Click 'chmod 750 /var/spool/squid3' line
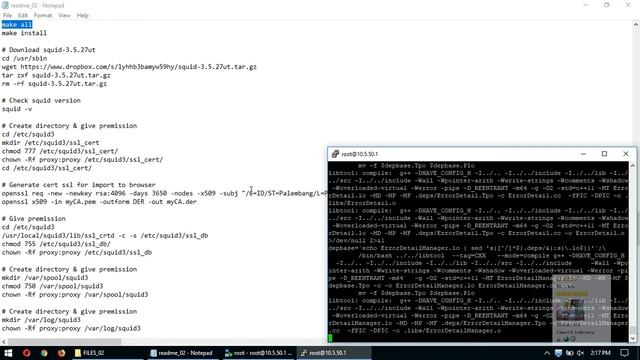Screen dimensions: 640x360 point(52,286)
